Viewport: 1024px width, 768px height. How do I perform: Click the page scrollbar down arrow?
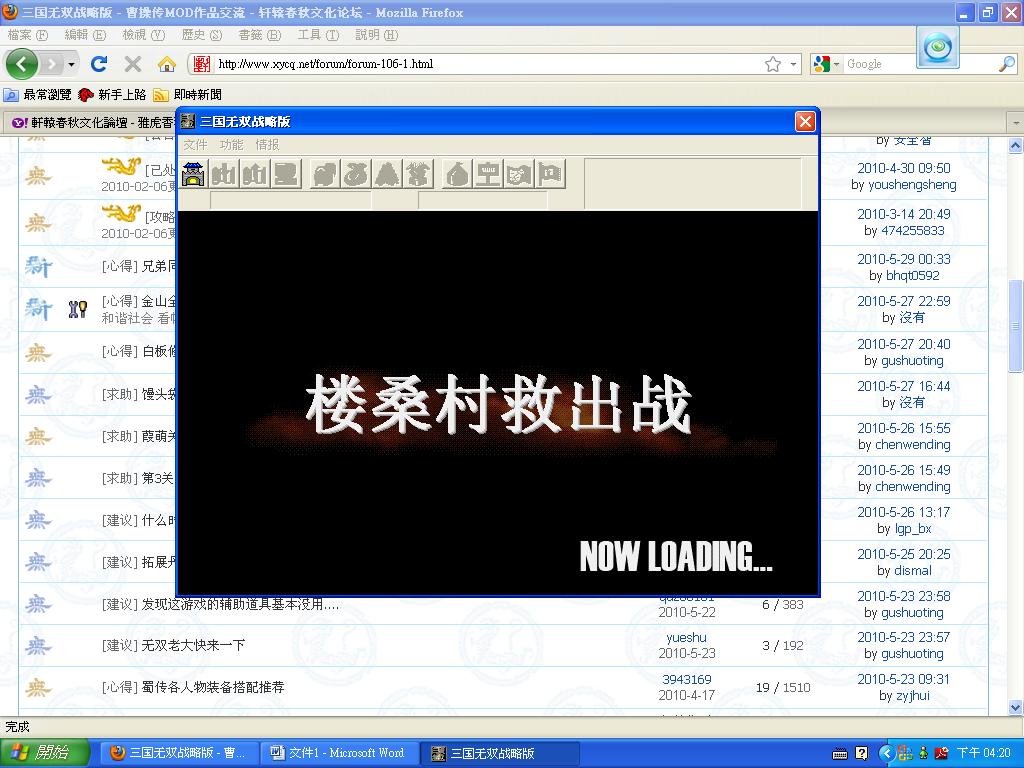point(1015,707)
